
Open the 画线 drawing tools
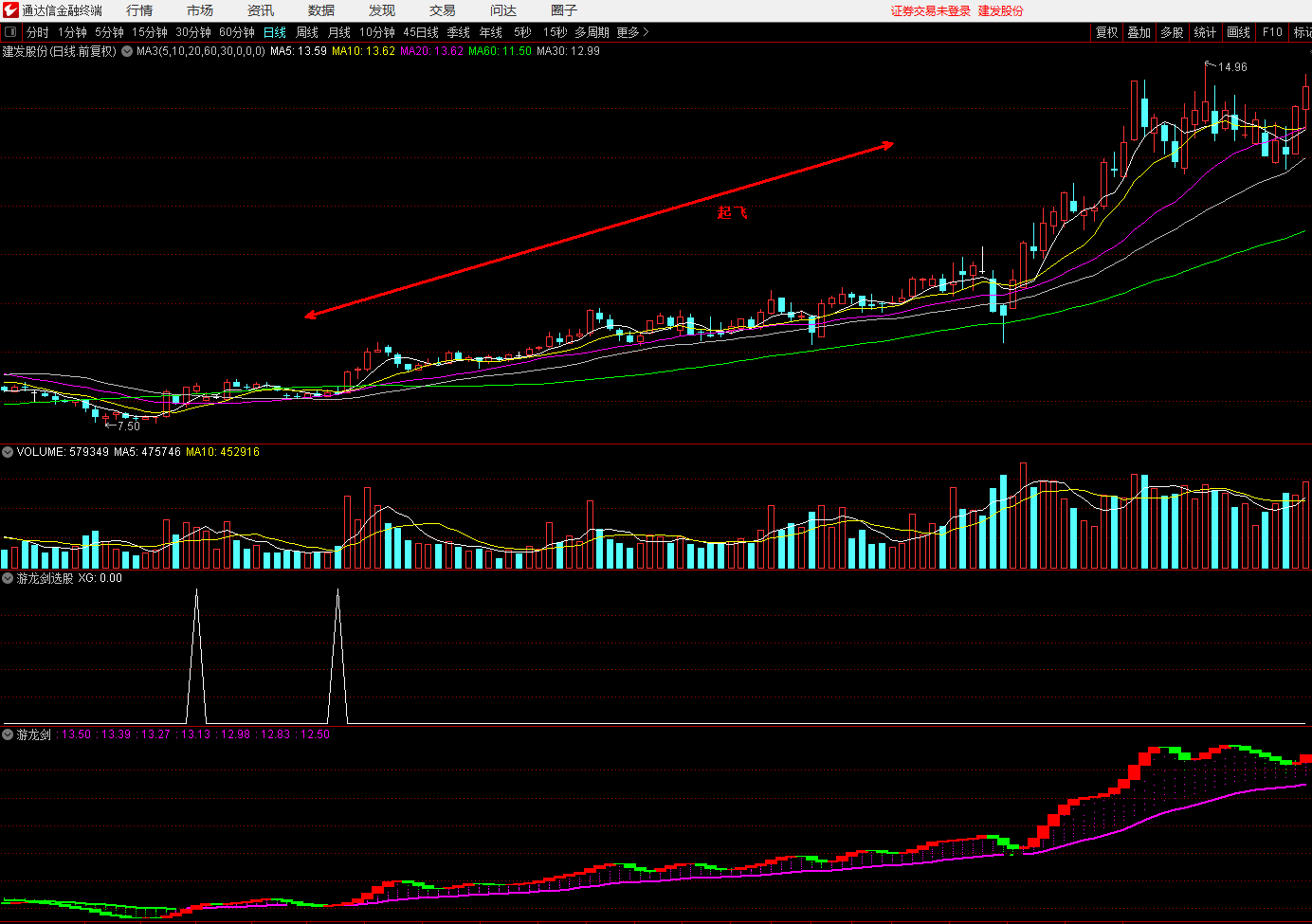[x=1239, y=32]
